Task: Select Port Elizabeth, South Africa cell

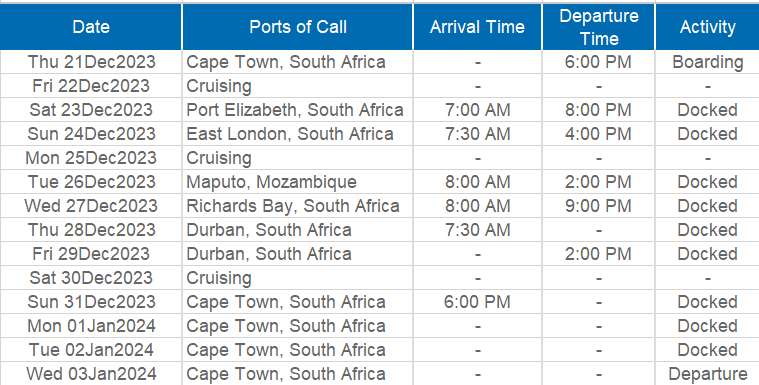Action: coord(298,110)
